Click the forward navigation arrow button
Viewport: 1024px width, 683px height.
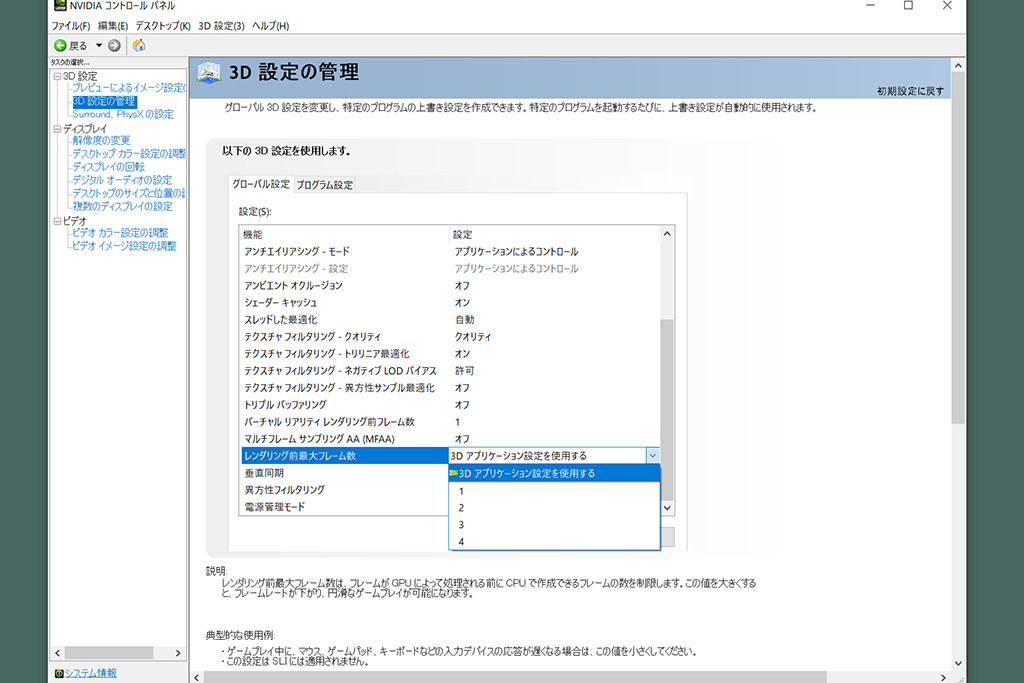[114, 45]
